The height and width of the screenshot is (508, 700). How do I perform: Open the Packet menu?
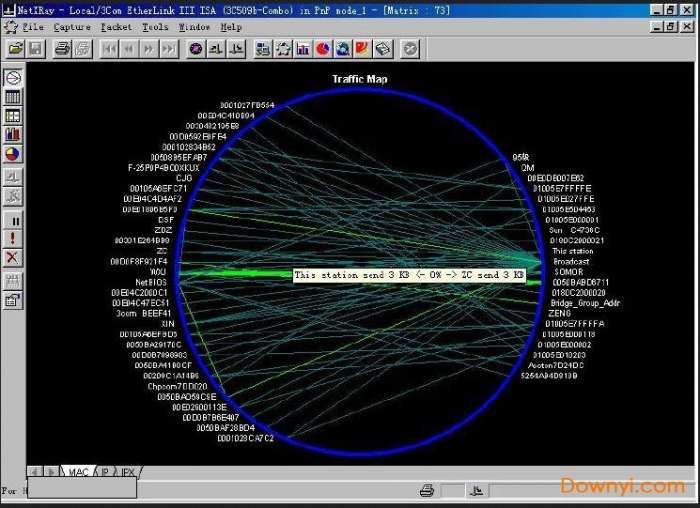[115, 27]
